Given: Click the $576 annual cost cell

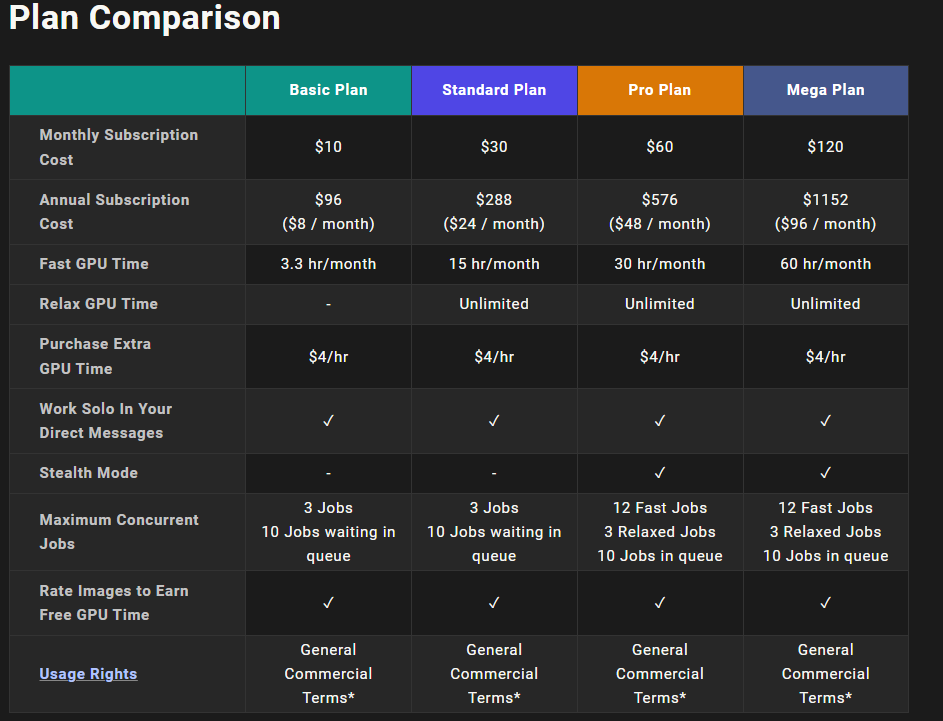Looking at the screenshot, I should tap(660, 212).
